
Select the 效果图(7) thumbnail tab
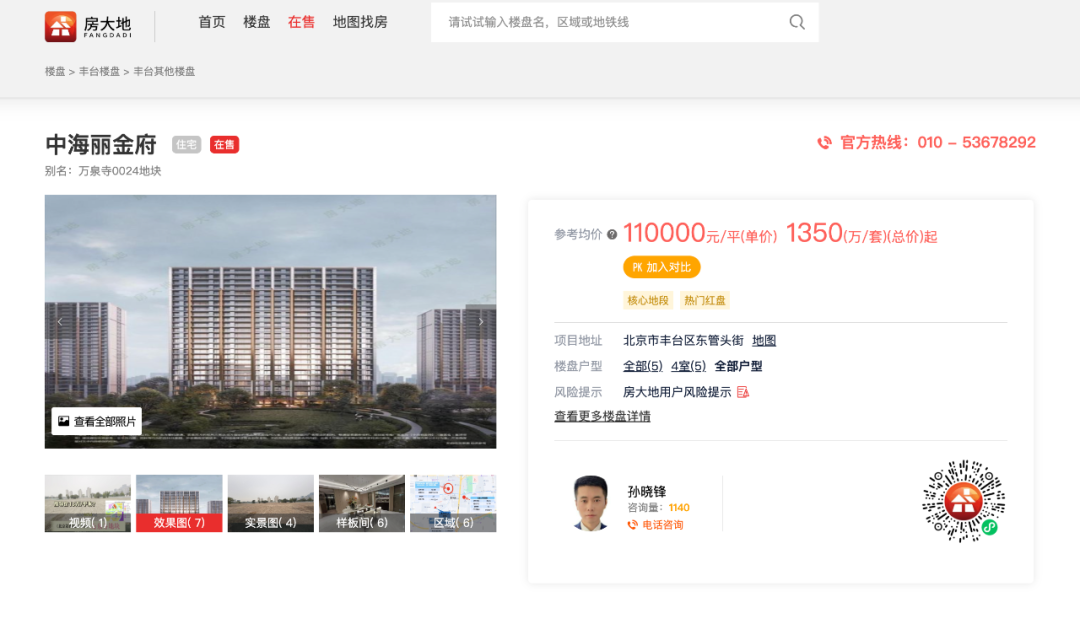pos(179,503)
